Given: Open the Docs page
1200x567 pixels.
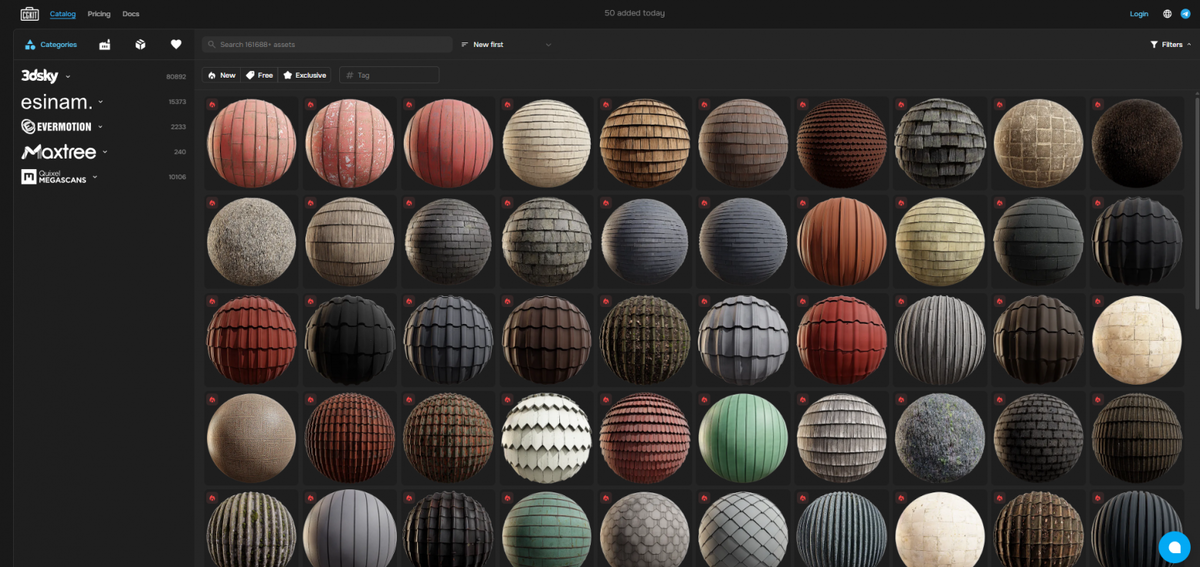Looking at the screenshot, I should point(131,14).
